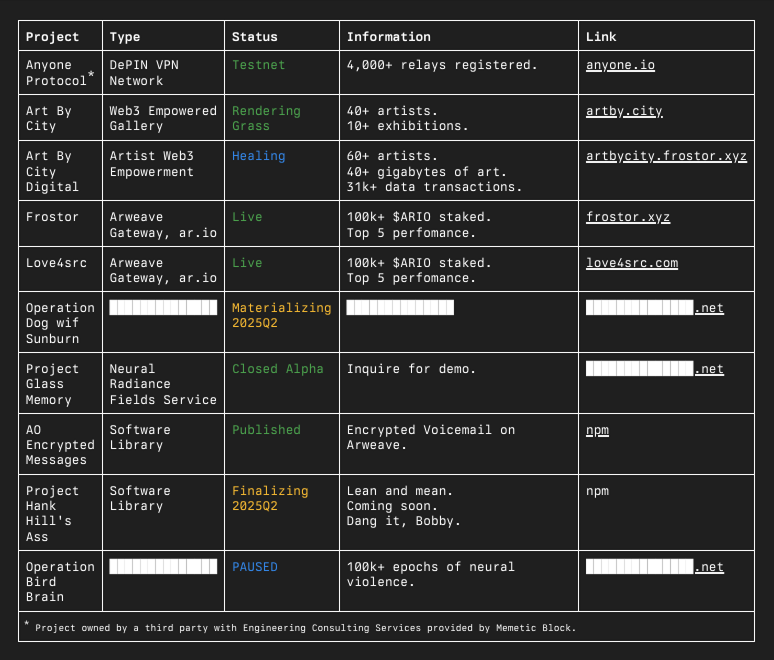
Task: Click the Live status in the Love4src row
Action: pyautogui.click(x=247, y=263)
